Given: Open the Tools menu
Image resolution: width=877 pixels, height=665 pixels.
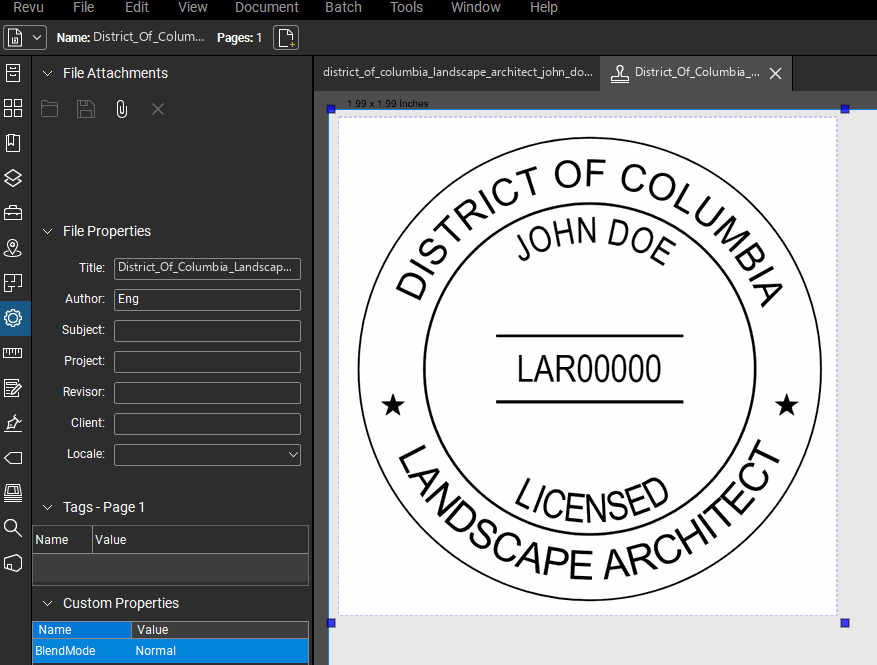Looking at the screenshot, I should [x=406, y=7].
